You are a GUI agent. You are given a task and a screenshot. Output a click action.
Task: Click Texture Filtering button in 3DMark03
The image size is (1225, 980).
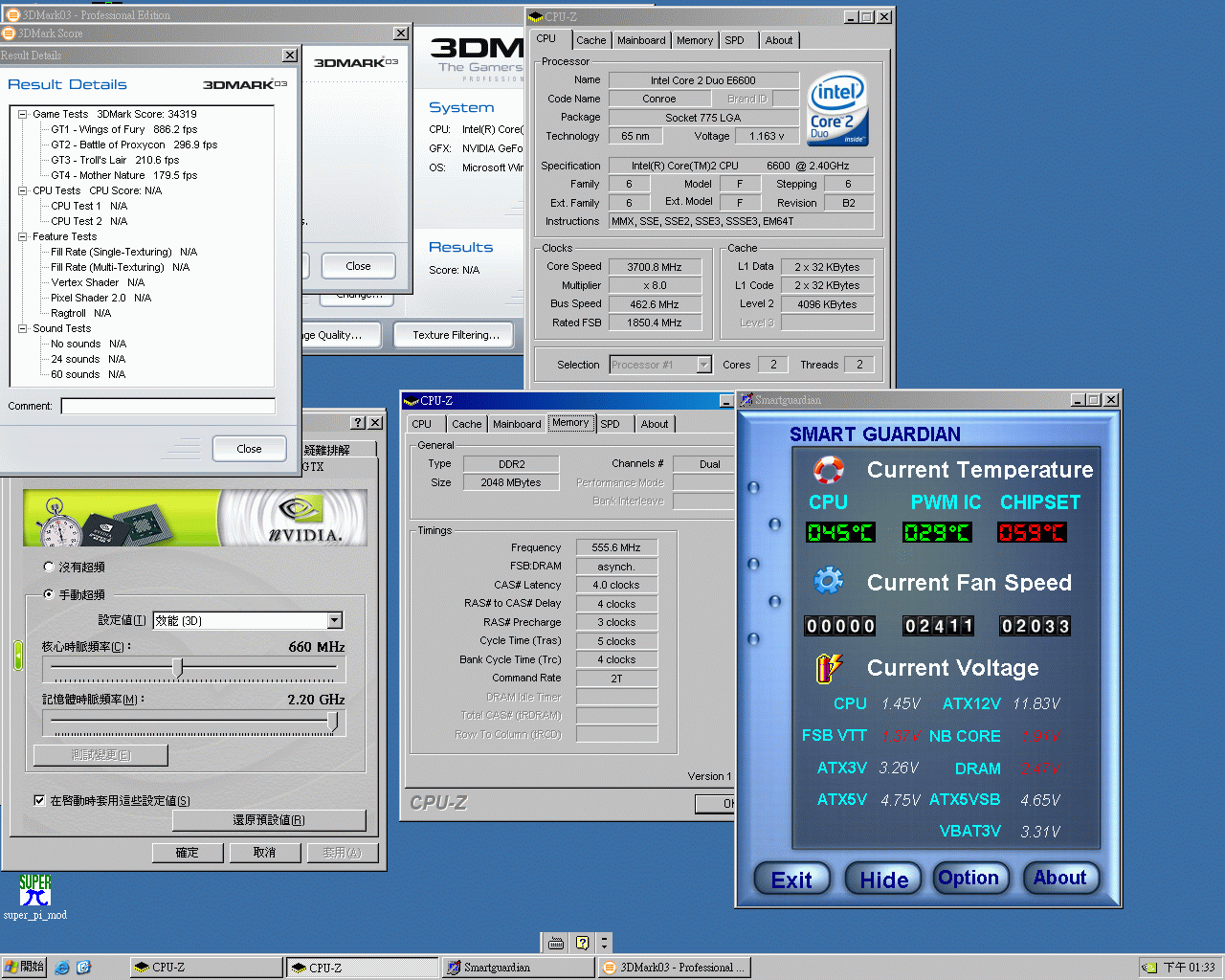pyautogui.click(x=456, y=335)
